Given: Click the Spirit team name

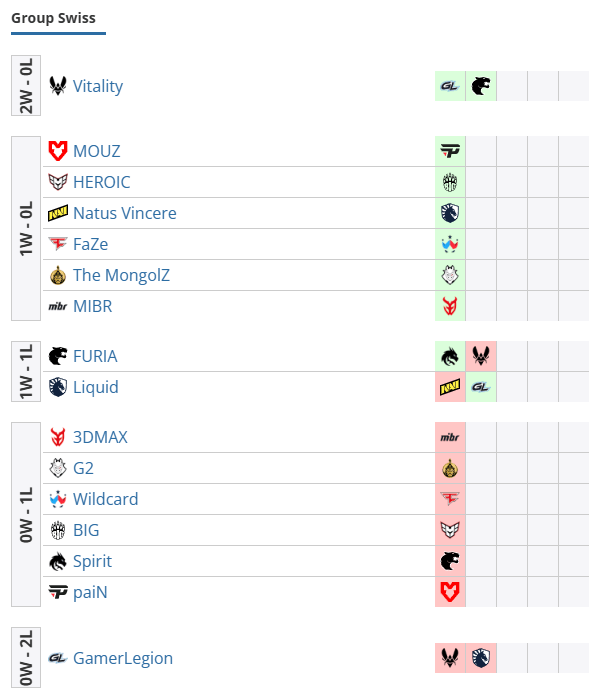Looking at the screenshot, I should [92, 561].
